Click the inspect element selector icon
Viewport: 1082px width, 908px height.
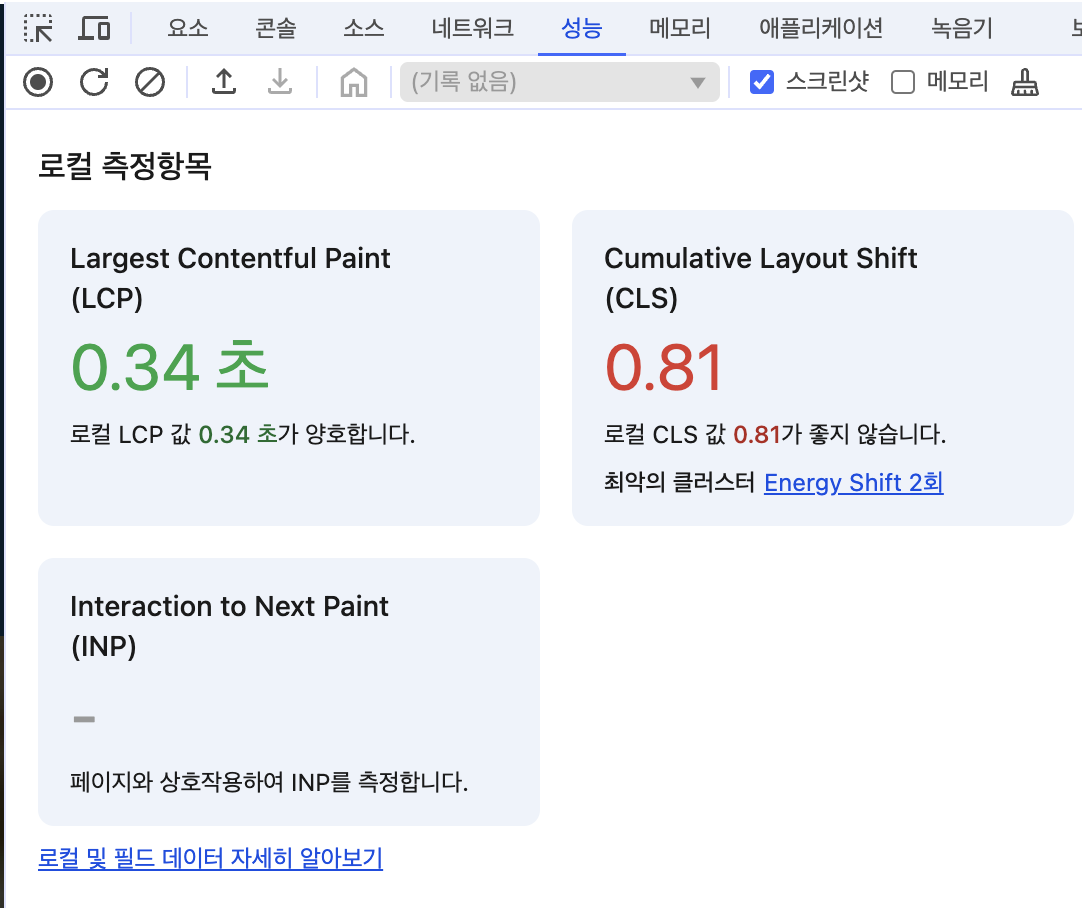click(38, 28)
